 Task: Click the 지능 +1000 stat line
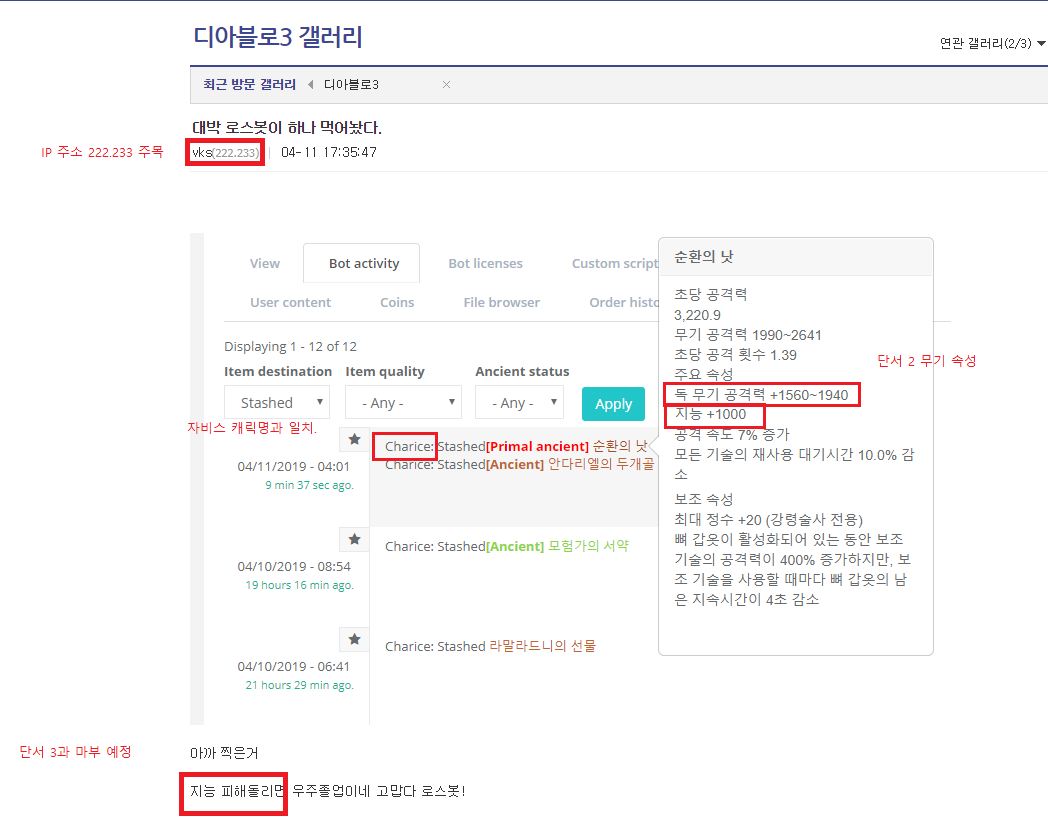710,415
